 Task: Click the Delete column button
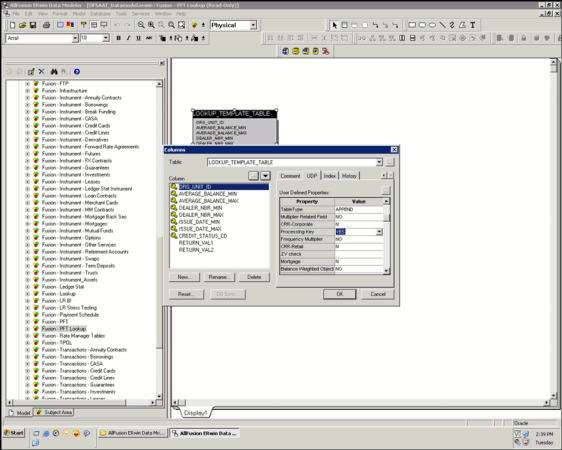tap(254, 277)
